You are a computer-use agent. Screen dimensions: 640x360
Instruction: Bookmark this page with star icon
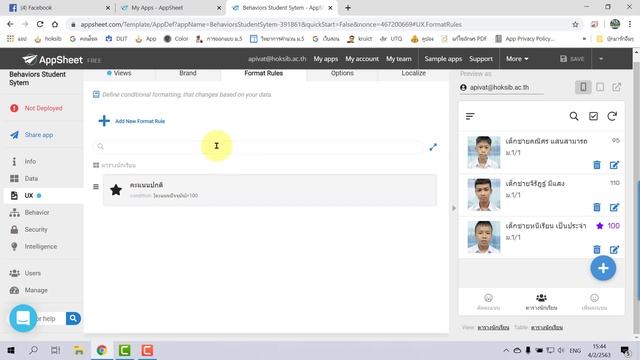pyautogui.click(x=575, y=24)
